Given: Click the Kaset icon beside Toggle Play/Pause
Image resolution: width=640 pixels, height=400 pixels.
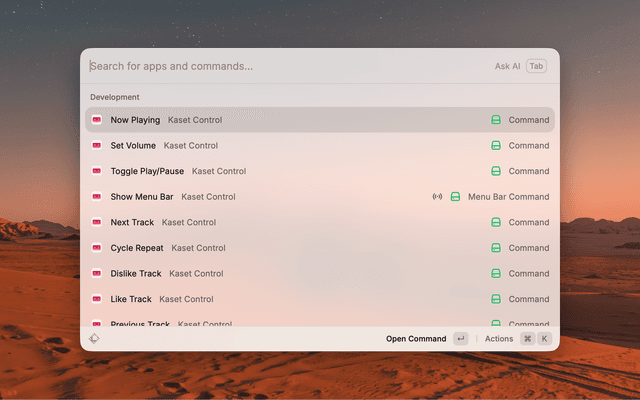Looking at the screenshot, I should click(x=97, y=171).
